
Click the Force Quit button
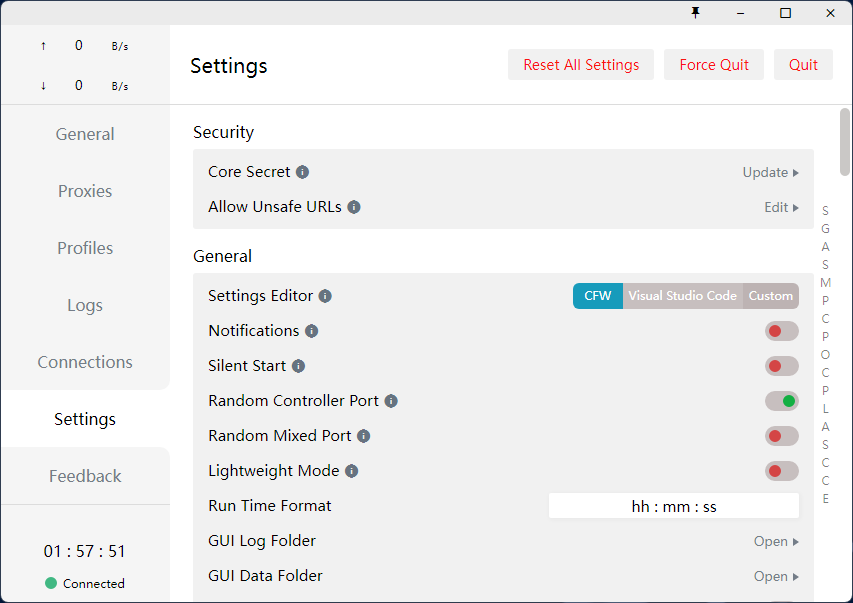(x=714, y=65)
